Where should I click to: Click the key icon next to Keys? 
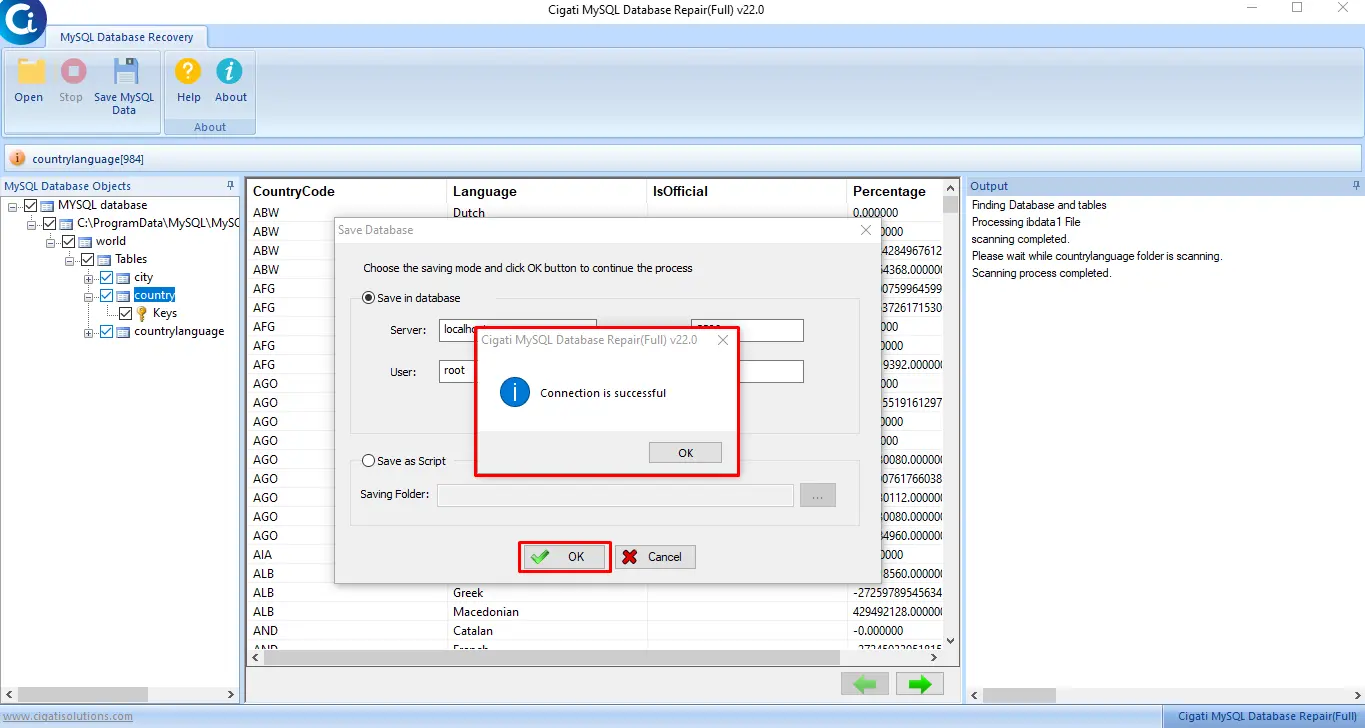click(x=142, y=313)
